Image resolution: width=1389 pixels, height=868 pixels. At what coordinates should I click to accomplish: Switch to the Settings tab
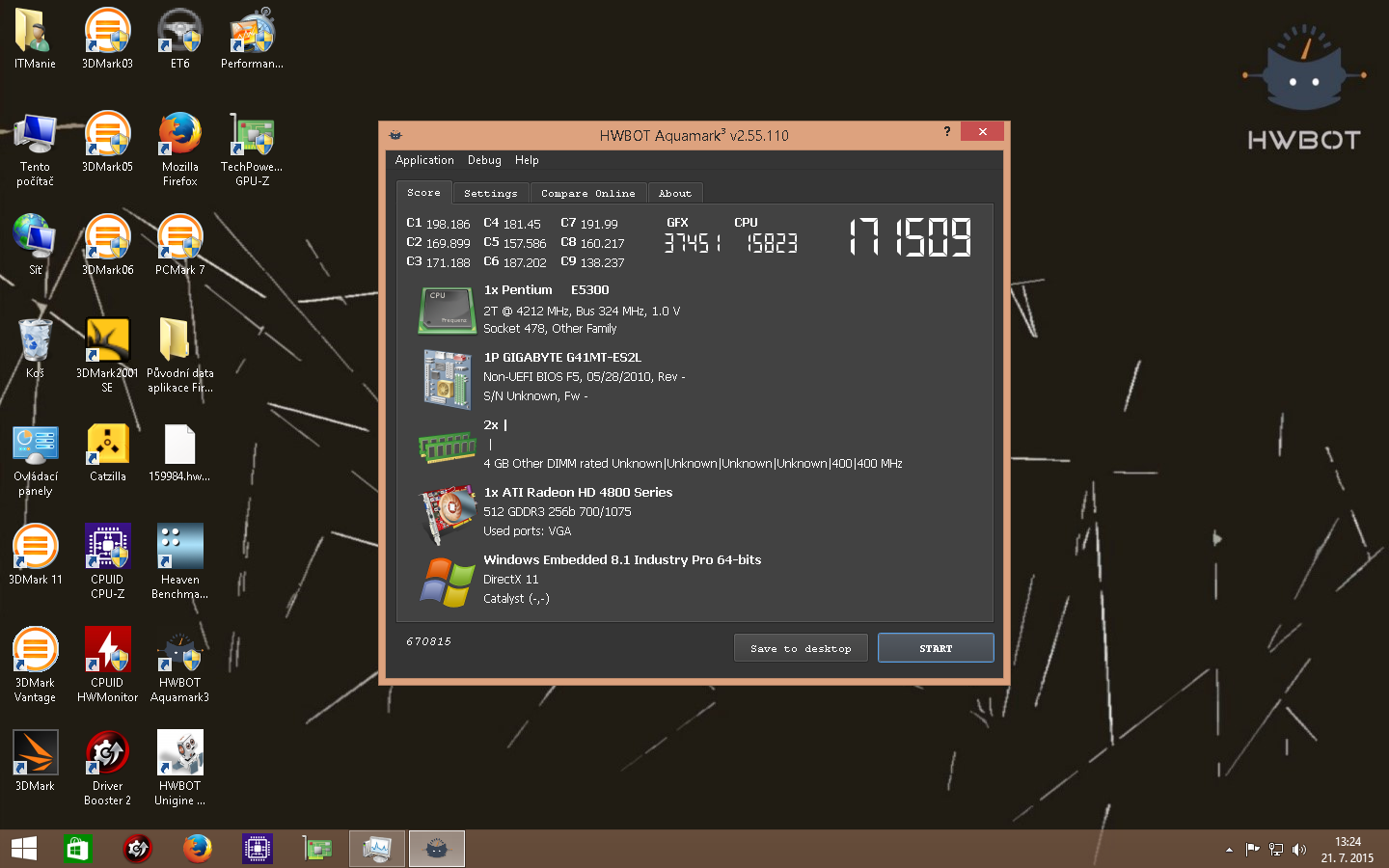(490, 194)
